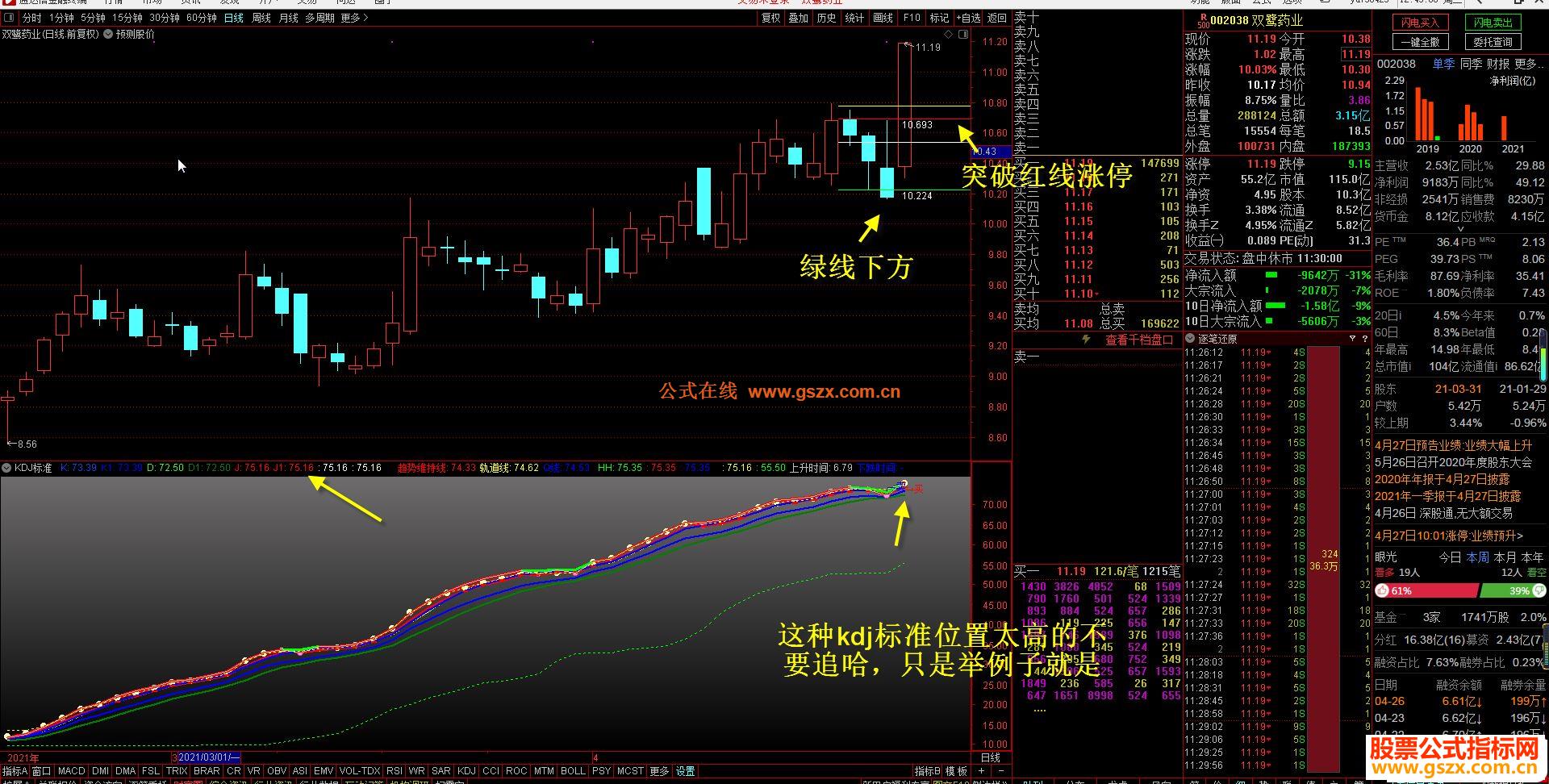1549x784 pixels.
Task: Open the 财报 tab
Action: (x=1497, y=64)
